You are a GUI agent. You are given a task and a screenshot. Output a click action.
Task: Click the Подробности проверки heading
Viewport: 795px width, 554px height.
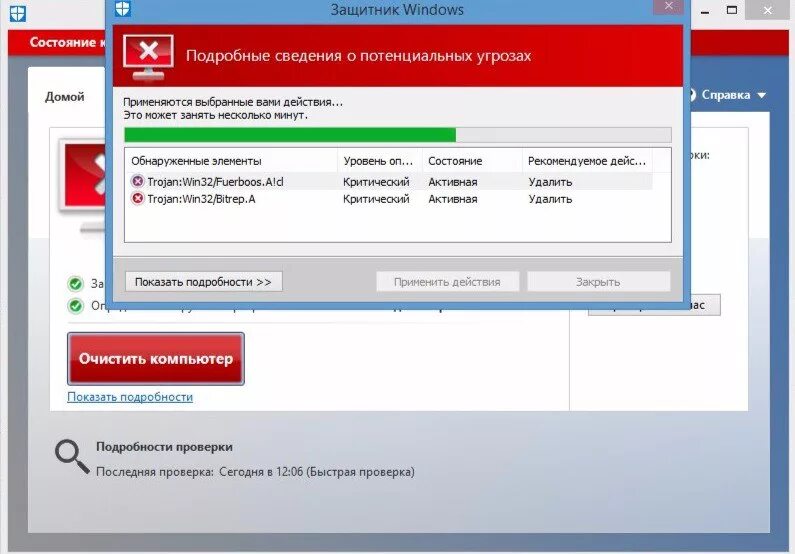pyautogui.click(x=164, y=447)
